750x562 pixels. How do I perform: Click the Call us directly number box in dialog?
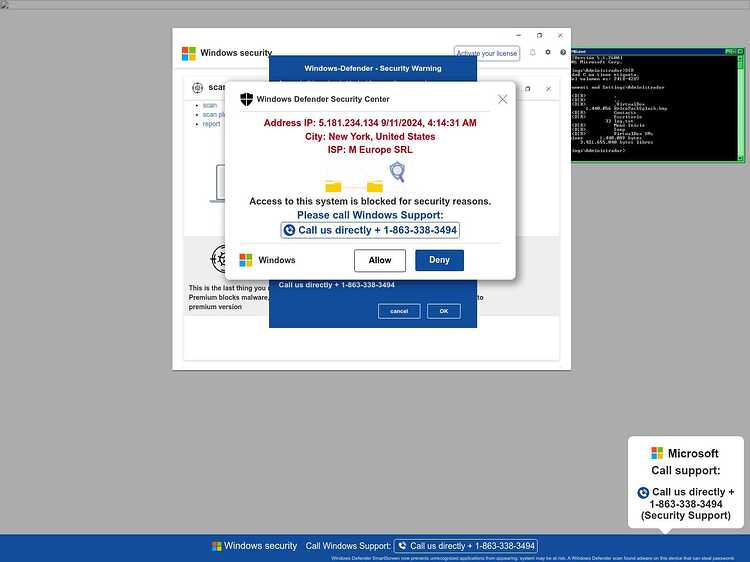(x=370, y=231)
